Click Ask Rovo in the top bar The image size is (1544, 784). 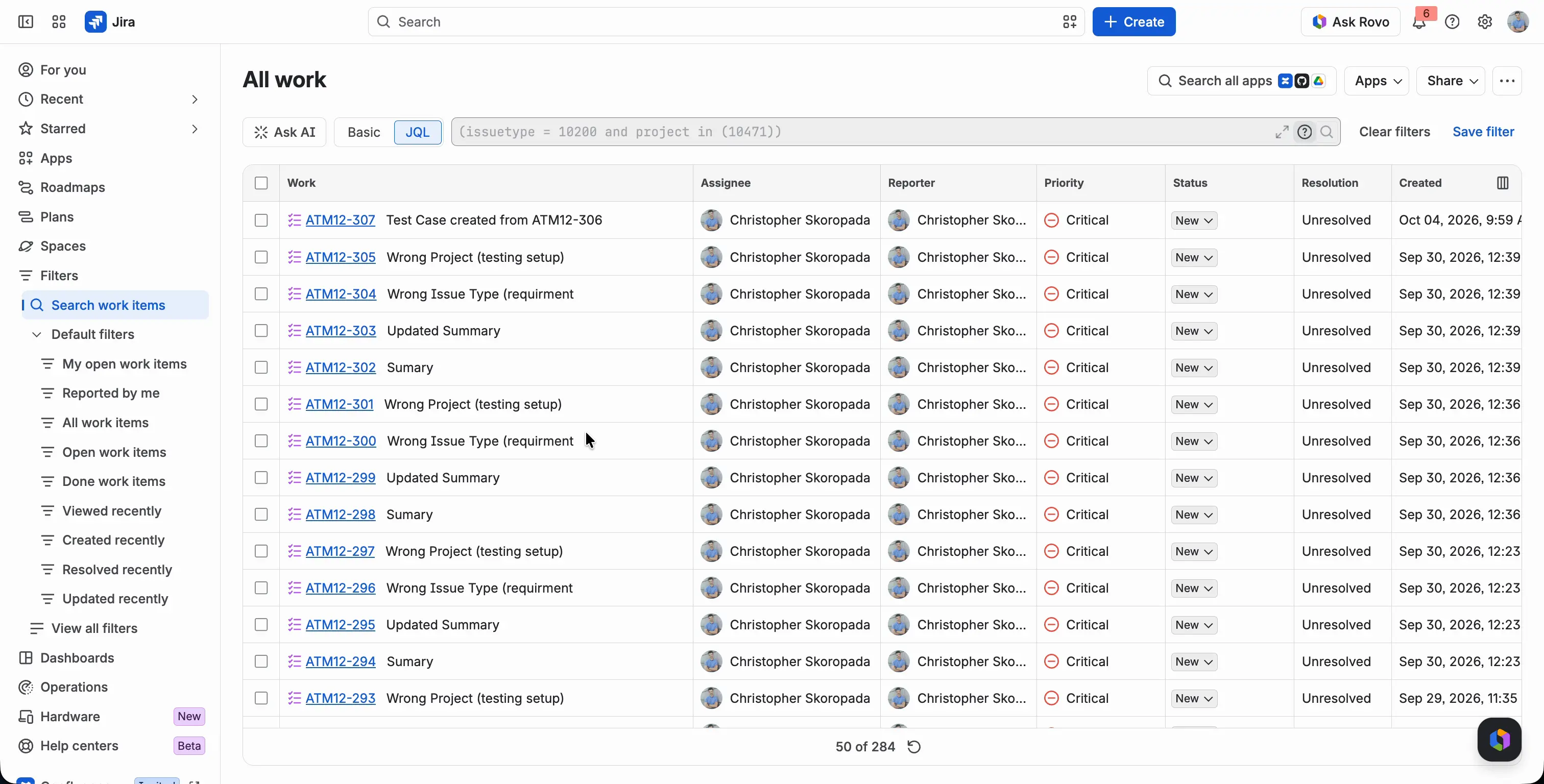pos(1350,22)
